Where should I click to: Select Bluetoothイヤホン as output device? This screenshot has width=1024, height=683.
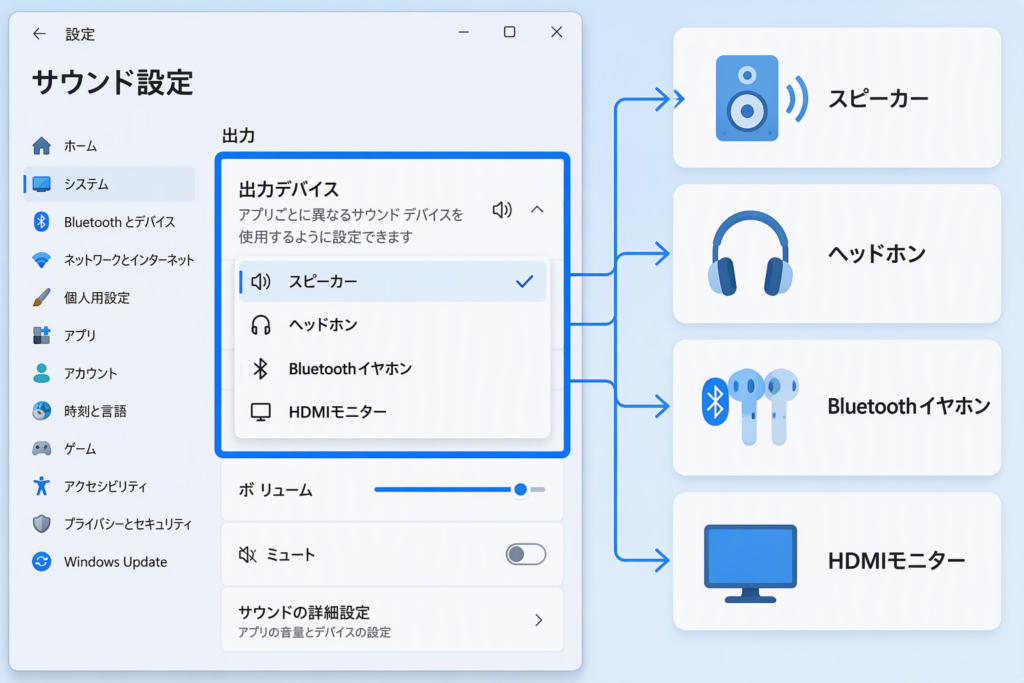coord(392,368)
